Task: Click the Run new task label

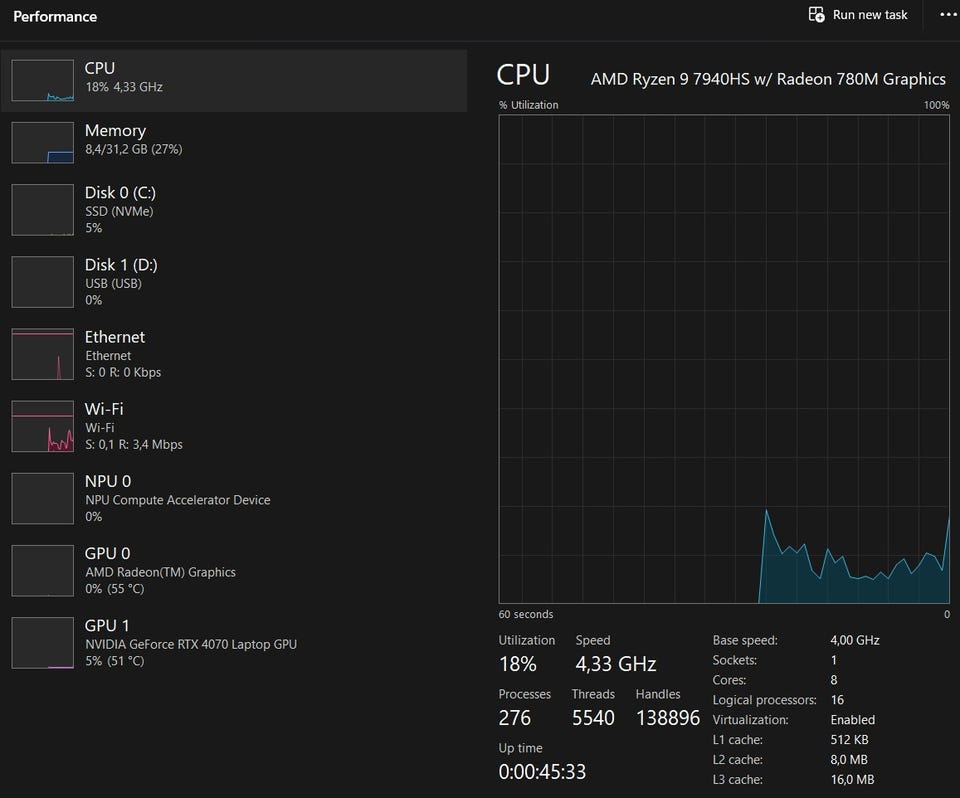Action: (x=870, y=15)
